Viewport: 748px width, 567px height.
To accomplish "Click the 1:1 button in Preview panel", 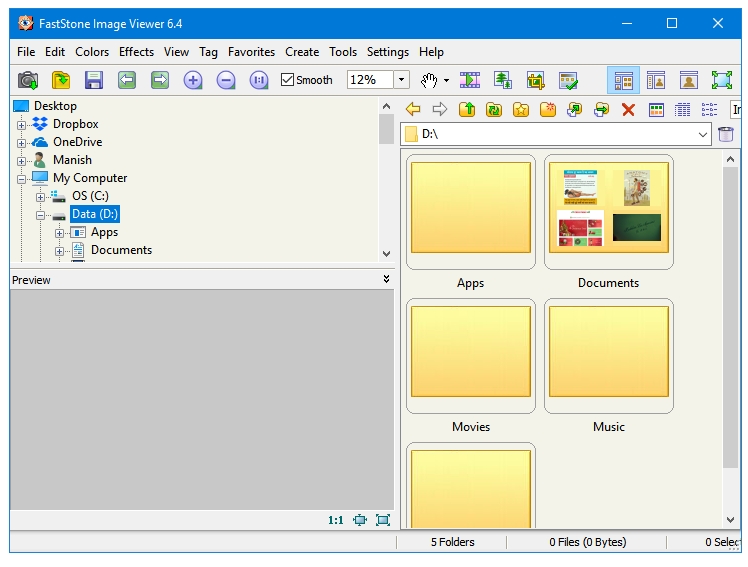I will (336, 520).
